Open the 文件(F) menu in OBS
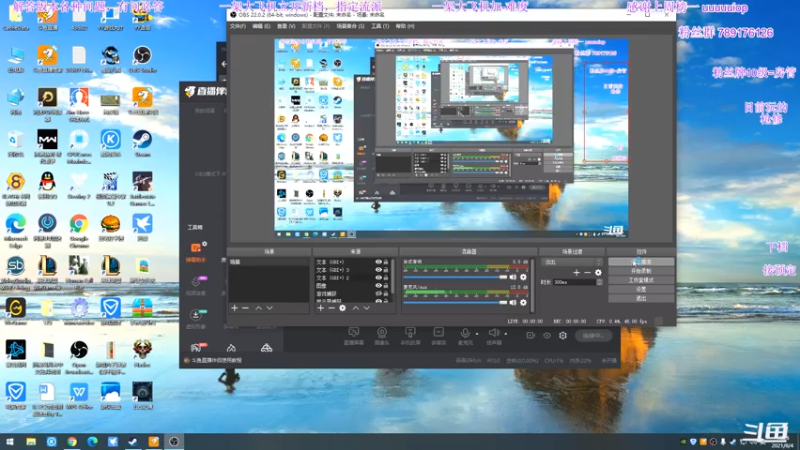800x450 pixels. point(237,26)
